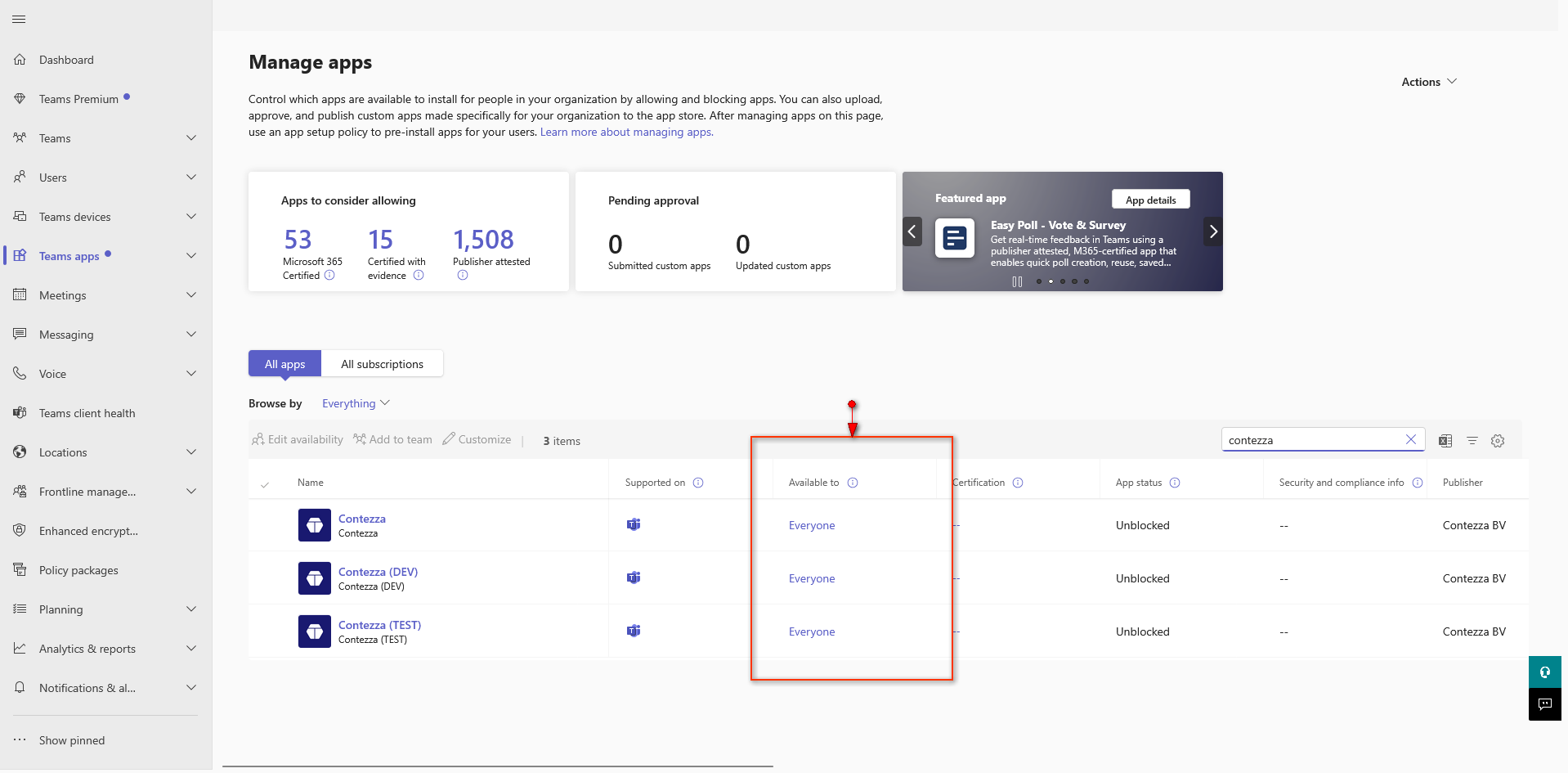Click into the contezza search field
The height and width of the screenshot is (773, 1568).
click(x=1310, y=440)
